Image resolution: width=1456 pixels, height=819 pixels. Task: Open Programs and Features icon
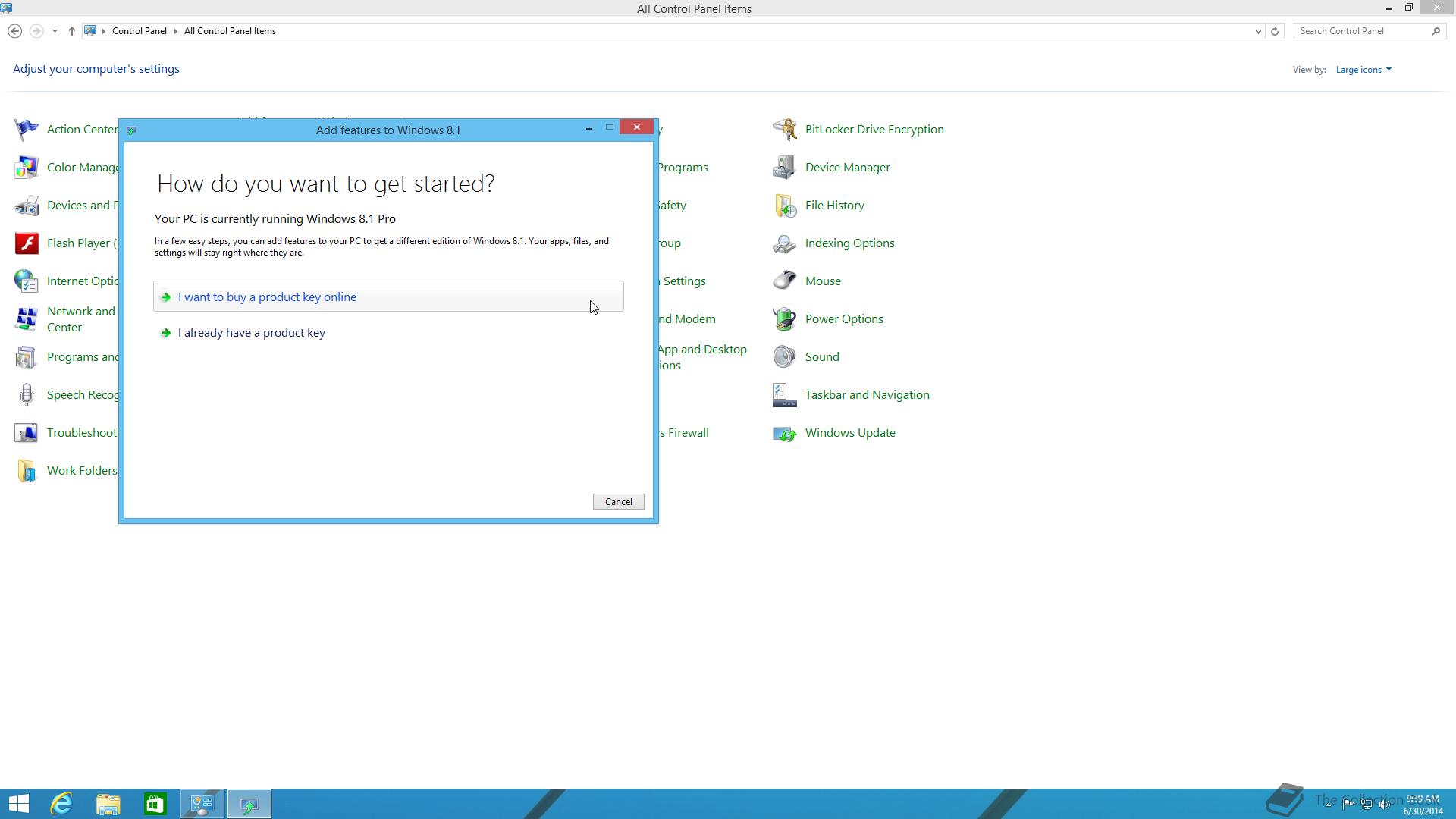pyautogui.click(x=27, y=357)
